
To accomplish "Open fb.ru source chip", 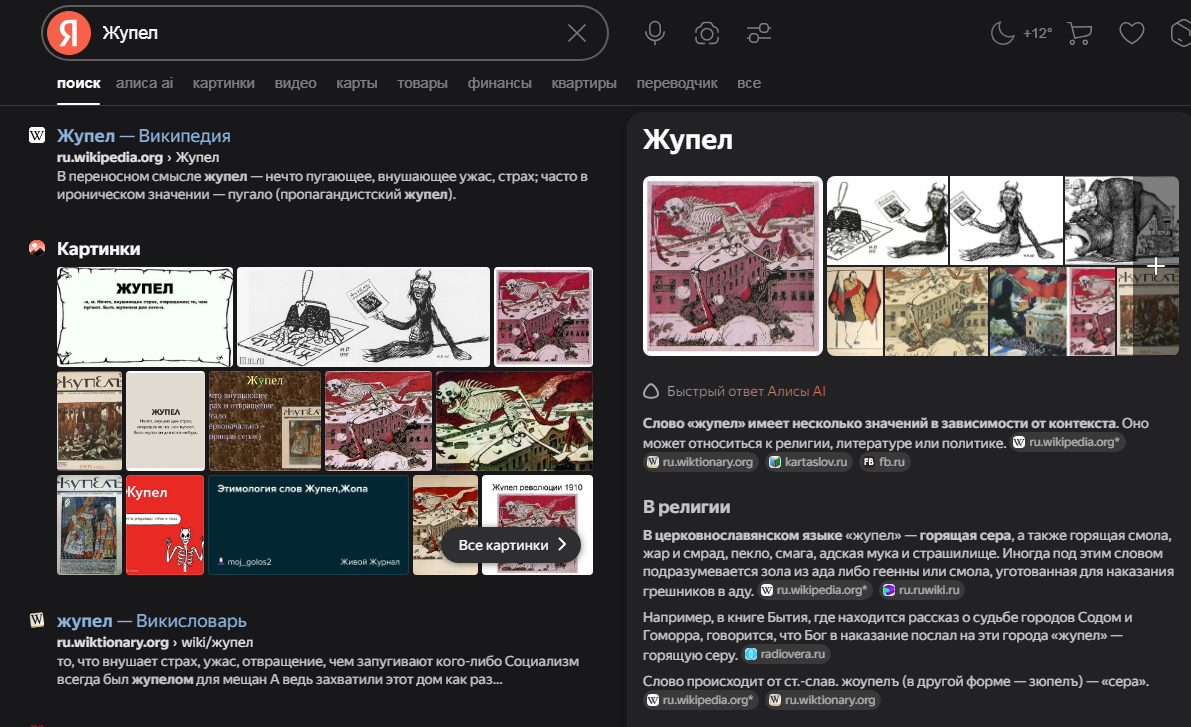I will 884,462.
